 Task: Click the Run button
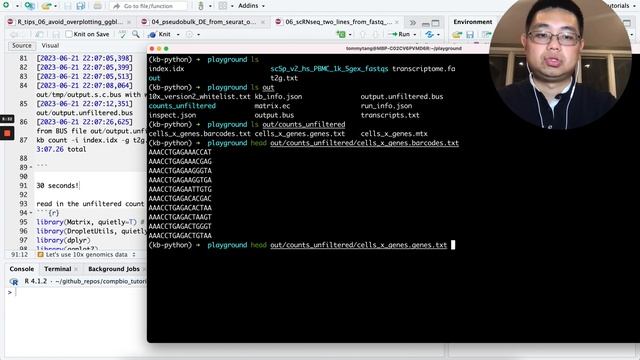[x=399, y=34]
